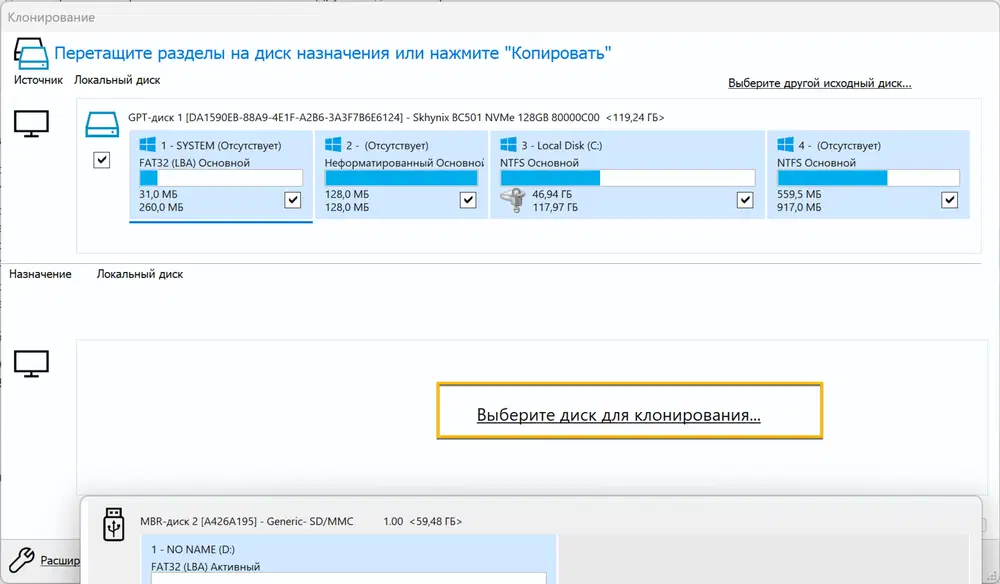
Task: Click "Выберите другой исходный диск..." link
Action: pyautogui.click(x=819, y=83)
